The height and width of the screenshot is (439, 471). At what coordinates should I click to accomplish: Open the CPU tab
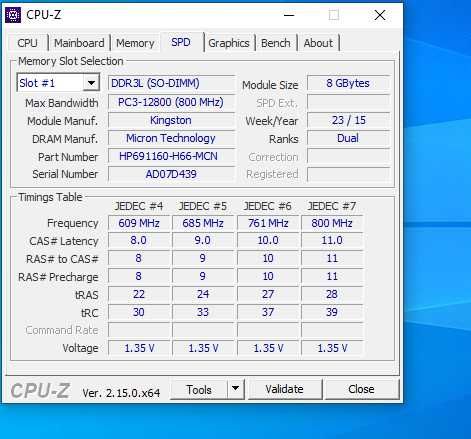click(27, 43)
